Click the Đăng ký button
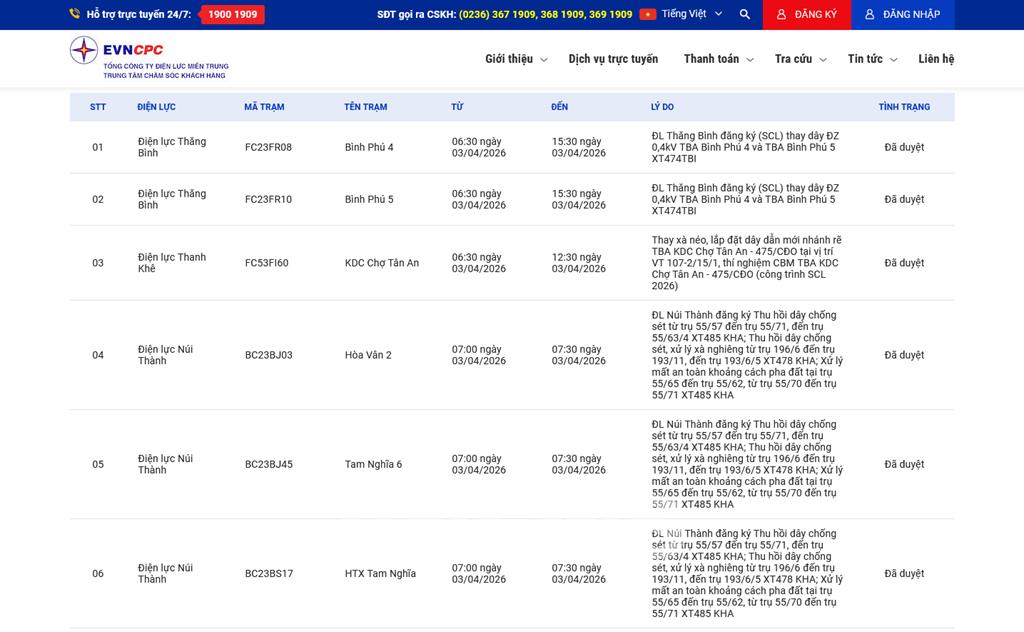The image size is (1024, 632). [806, 15]
